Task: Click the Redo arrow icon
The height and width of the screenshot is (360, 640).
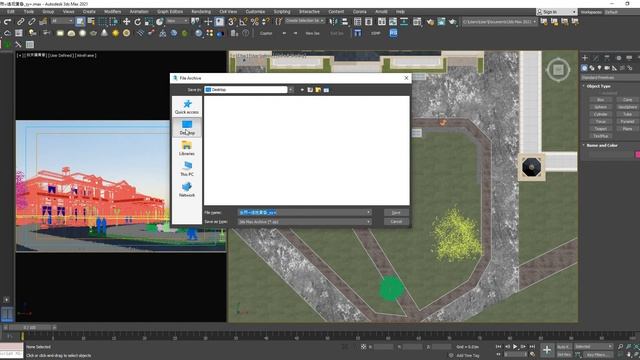Action: 7,22
